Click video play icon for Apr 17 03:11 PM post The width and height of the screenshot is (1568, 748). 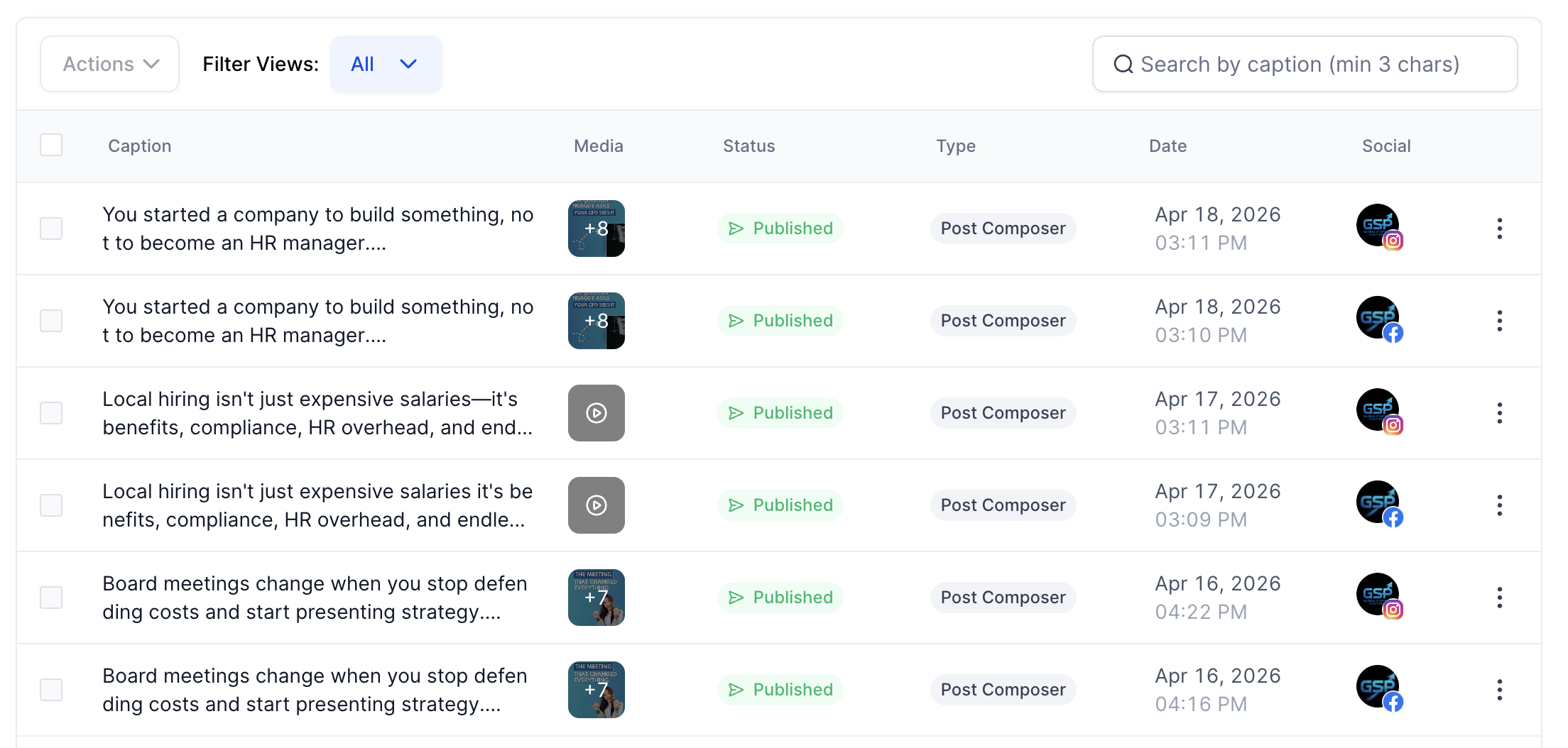[x=597, y=413]
